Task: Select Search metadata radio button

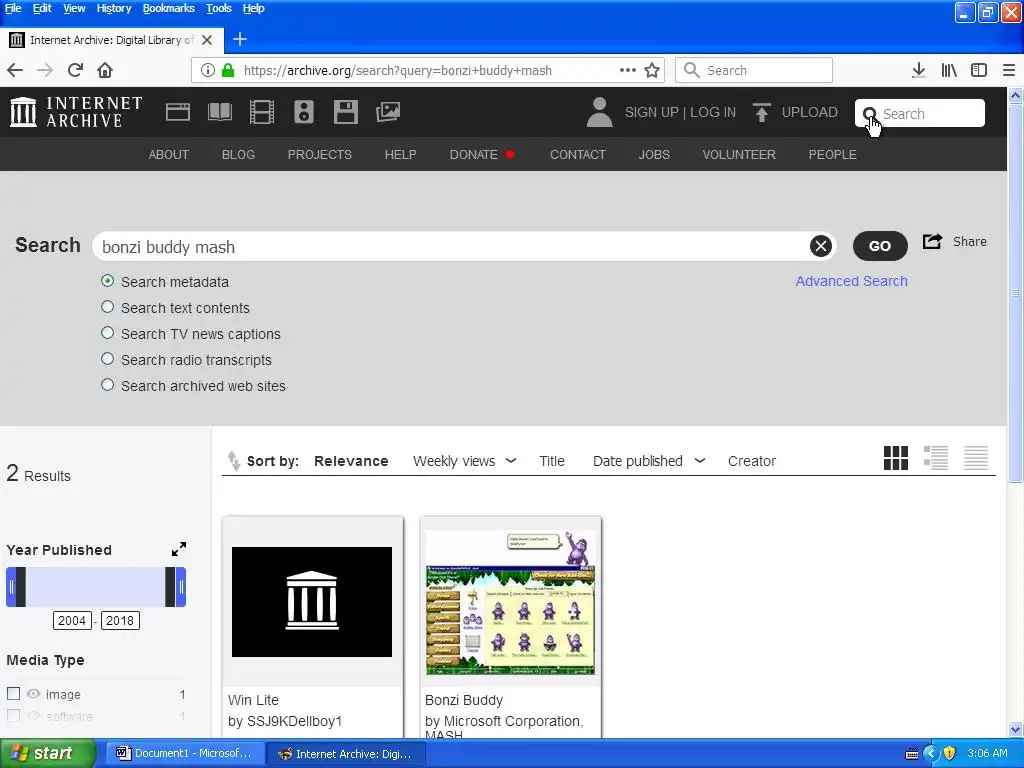Action: pos(108,281)
